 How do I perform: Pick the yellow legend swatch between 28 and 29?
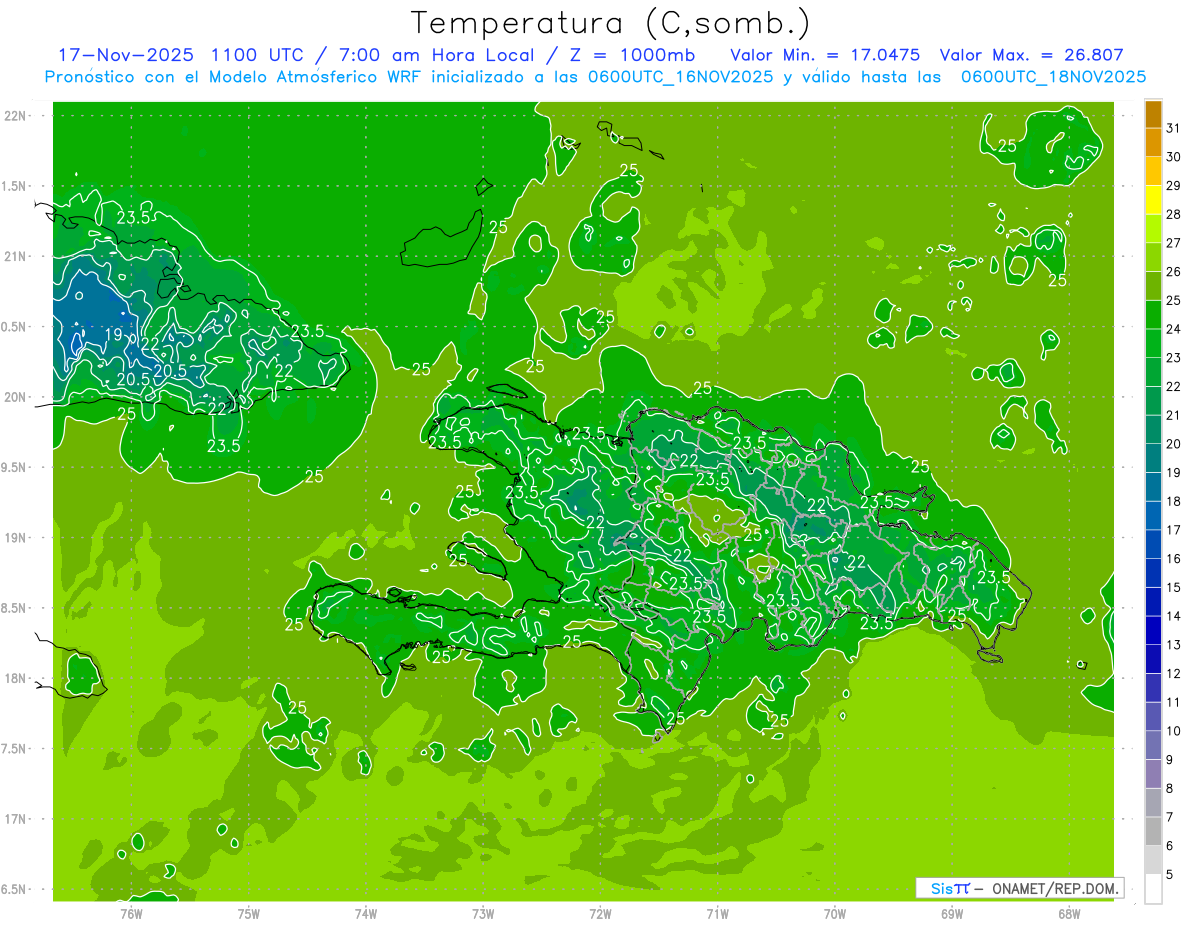(1153, 200)
